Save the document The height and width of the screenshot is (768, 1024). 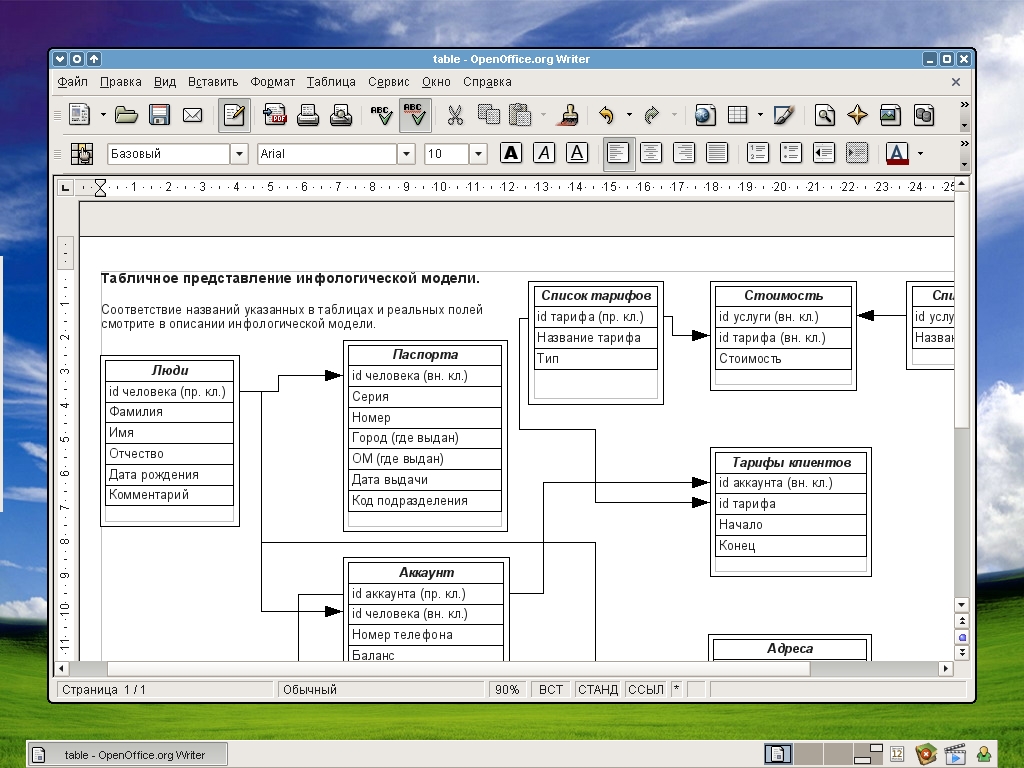tap(159, 116)
